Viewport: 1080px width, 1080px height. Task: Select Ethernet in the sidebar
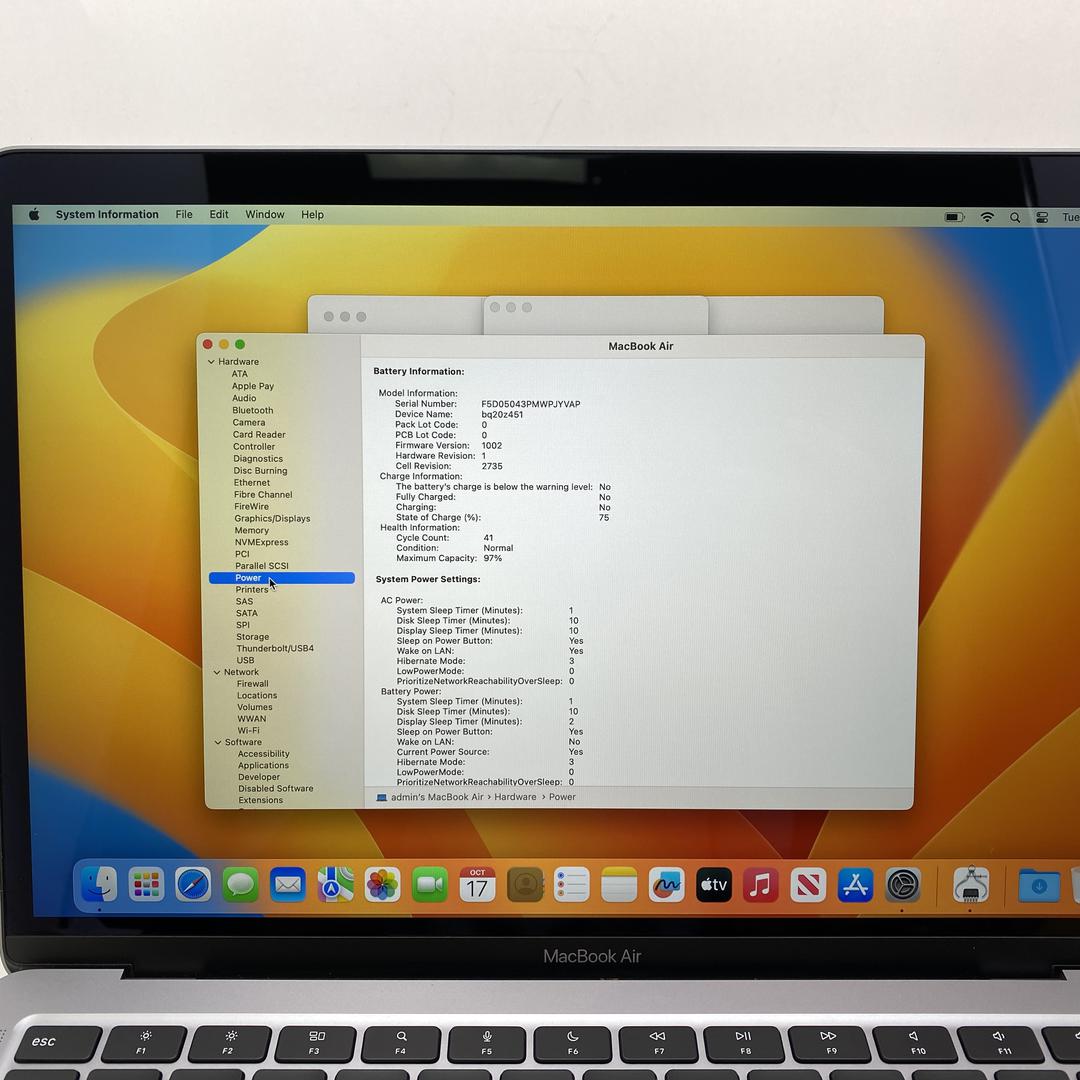pyautogui.click(x=252, y=483)
